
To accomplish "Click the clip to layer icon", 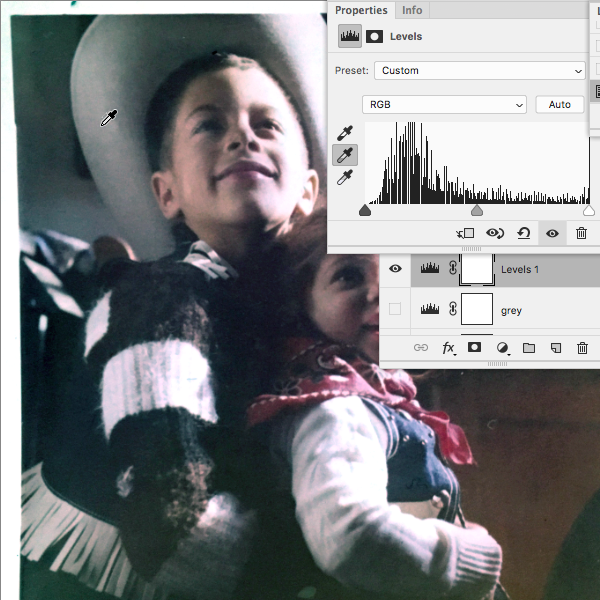I will 464,233.
